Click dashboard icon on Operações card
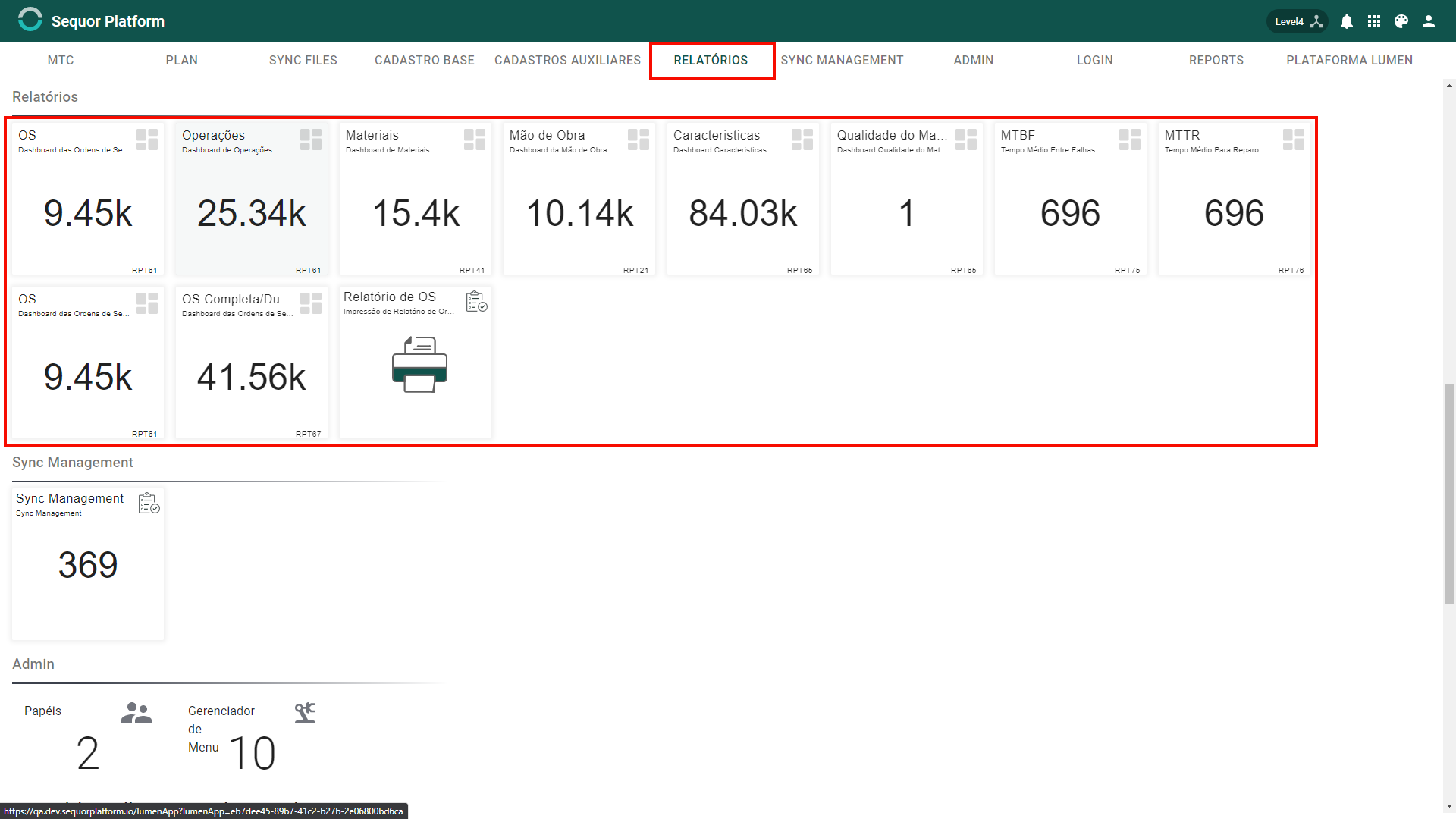 pyautogui.click(x=311, y=140)
